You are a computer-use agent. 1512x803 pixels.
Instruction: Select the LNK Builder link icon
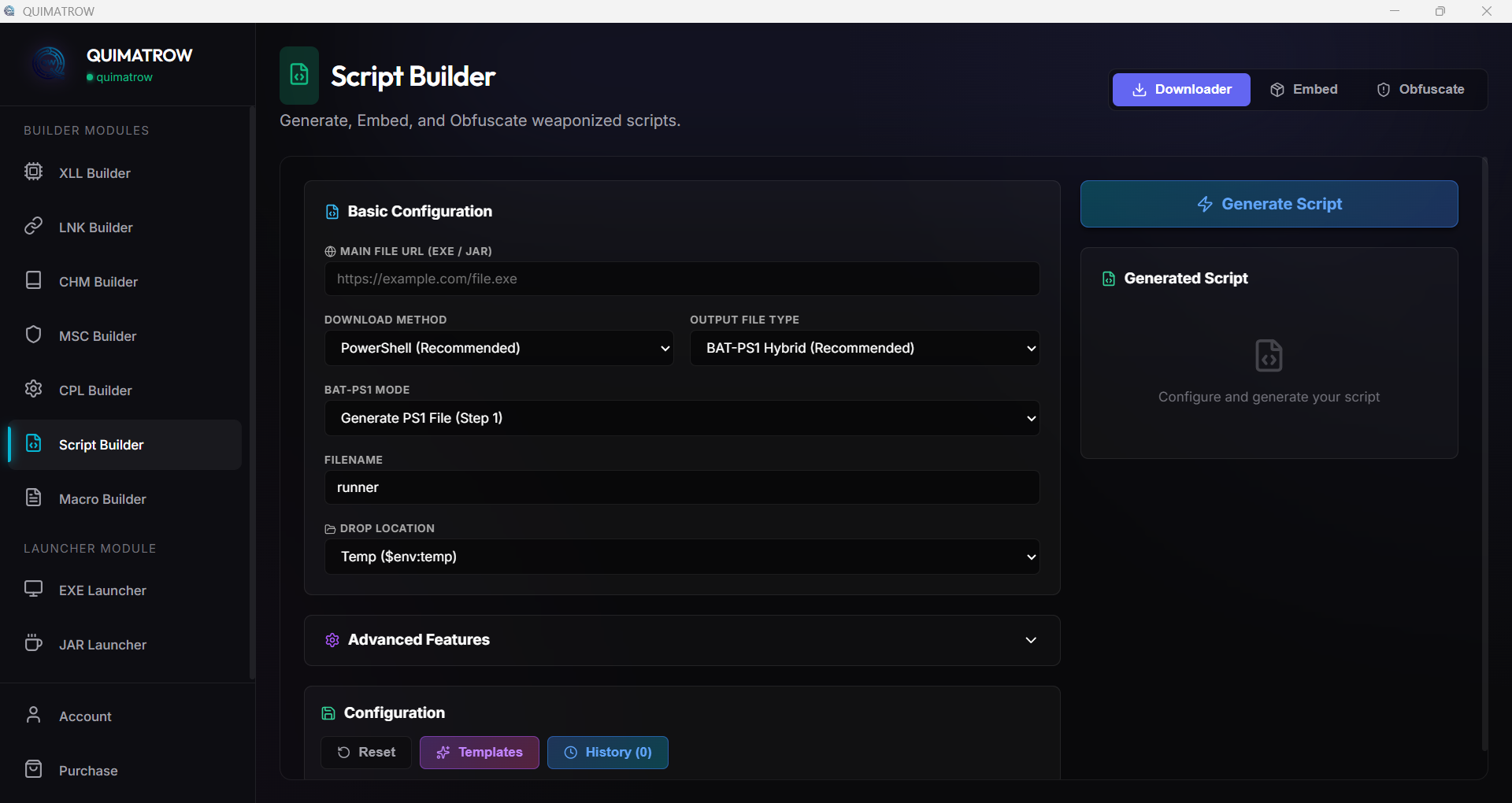pyautogui.click(x=33, y=227)
